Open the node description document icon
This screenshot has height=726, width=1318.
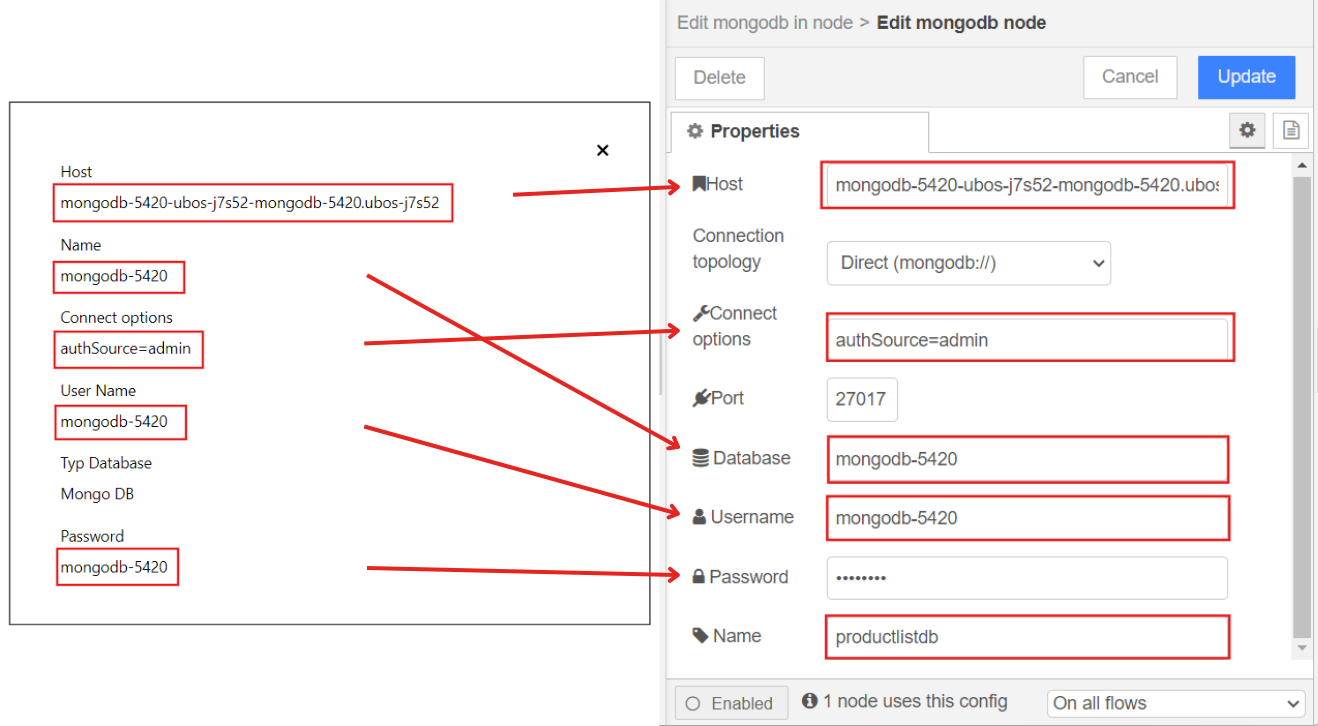pyautogui.click(x=1290, y=130)
